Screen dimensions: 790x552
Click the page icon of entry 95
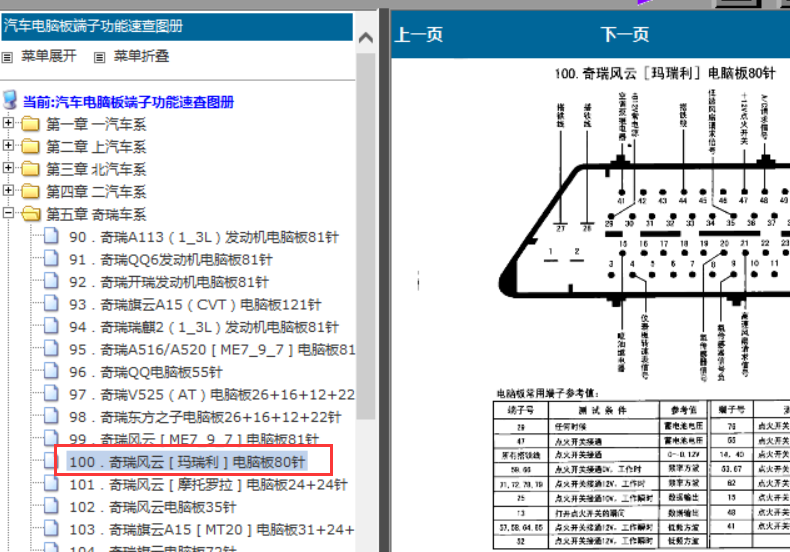point(51,348)
